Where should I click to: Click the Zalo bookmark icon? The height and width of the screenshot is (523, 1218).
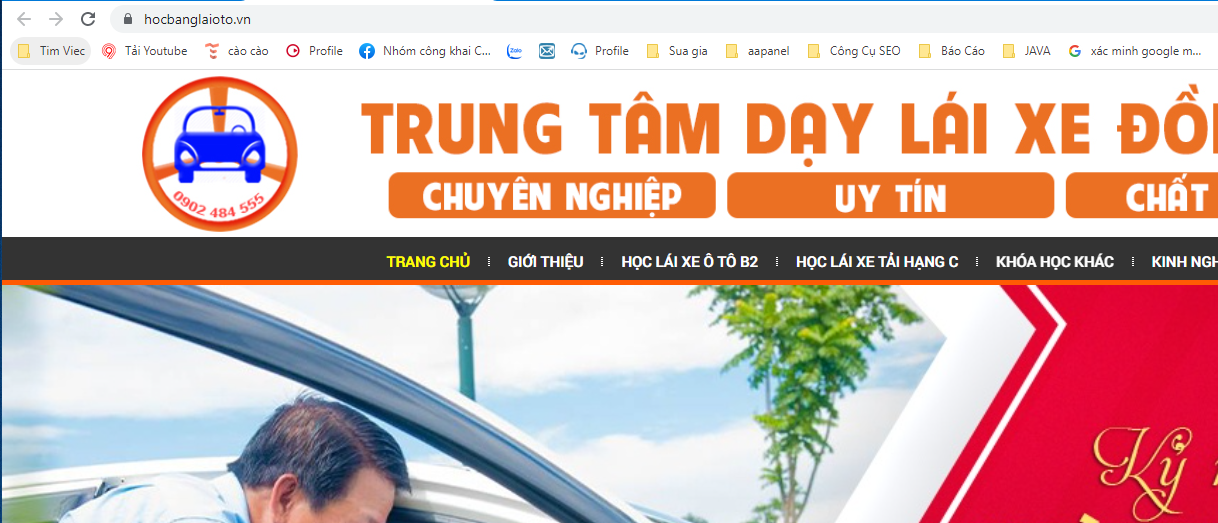point(515,51)
